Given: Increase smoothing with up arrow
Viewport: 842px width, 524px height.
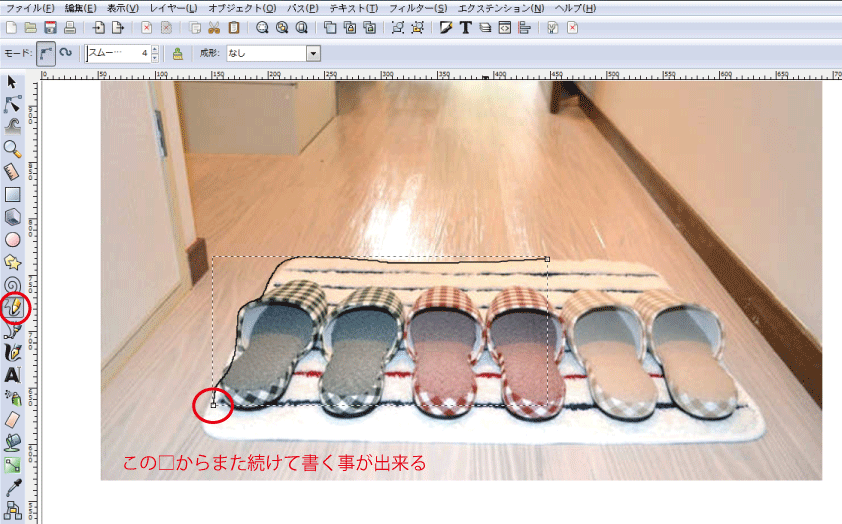Looking at the screenshot, I should point(155,49).
